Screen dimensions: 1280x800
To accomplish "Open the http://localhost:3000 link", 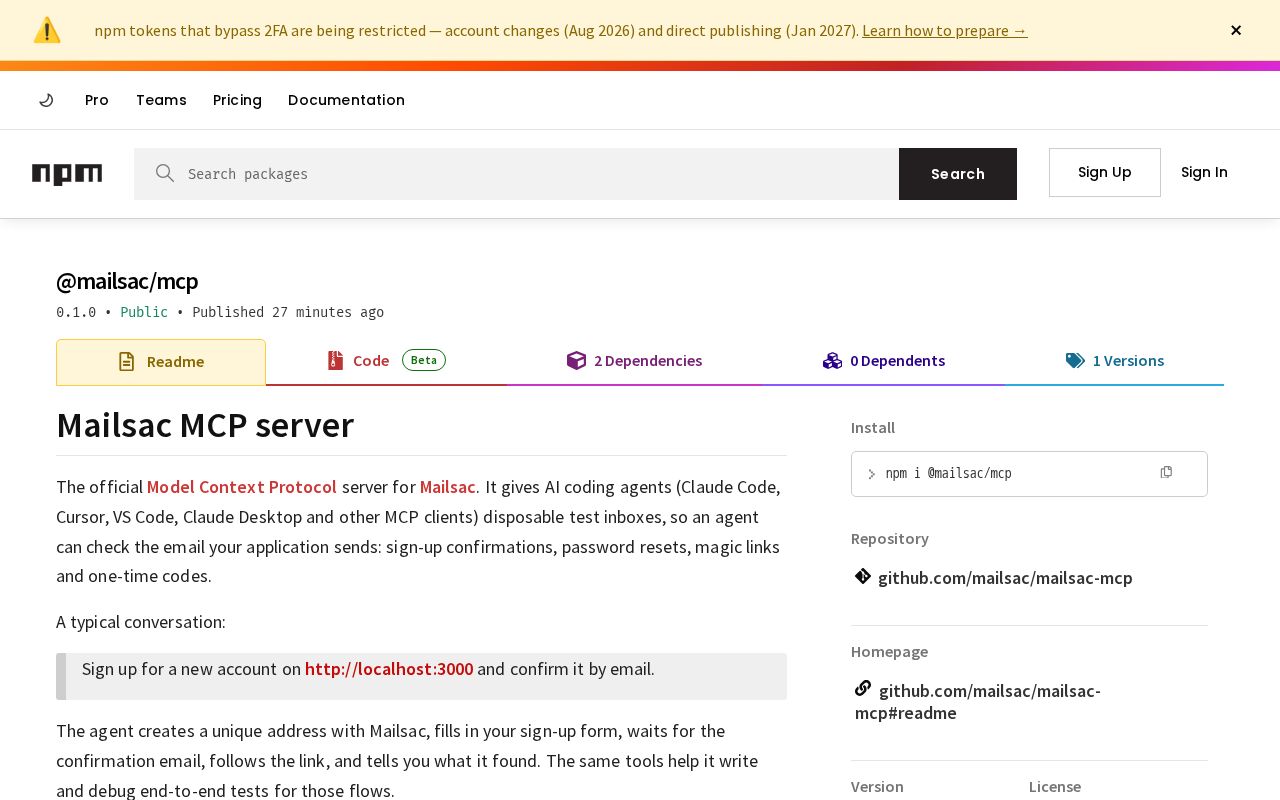I will click(x=389, y=669).
